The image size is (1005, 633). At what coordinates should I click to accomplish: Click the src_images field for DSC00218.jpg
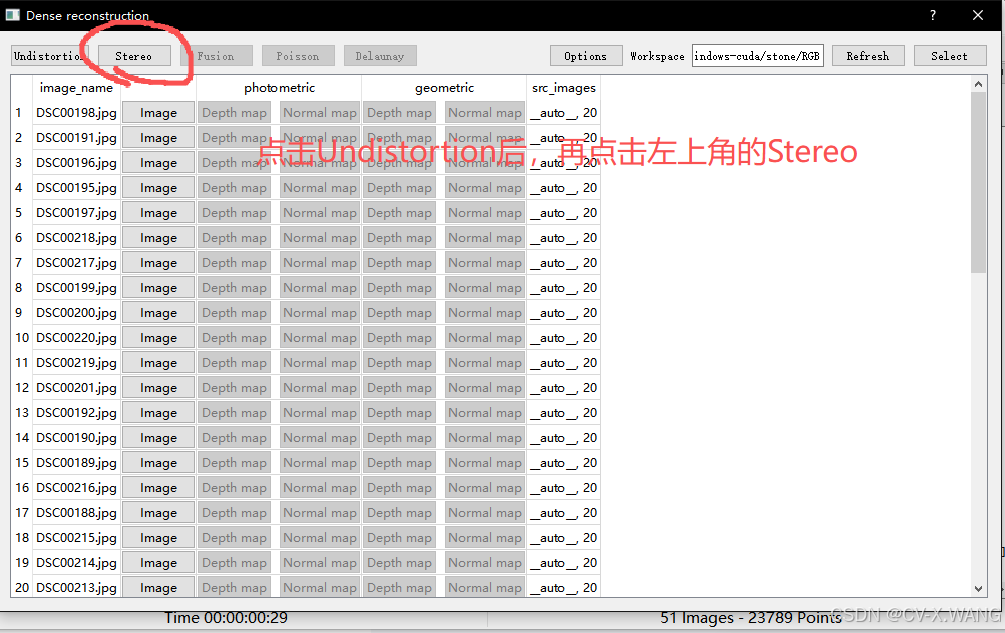[x=562, y=237]
